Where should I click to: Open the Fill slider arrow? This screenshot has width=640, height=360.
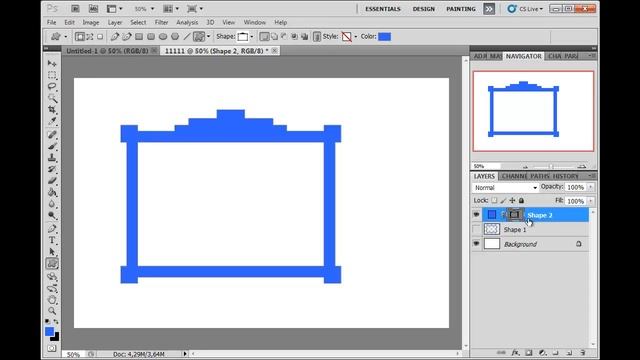pyautogui.click(x=591, y=201)
